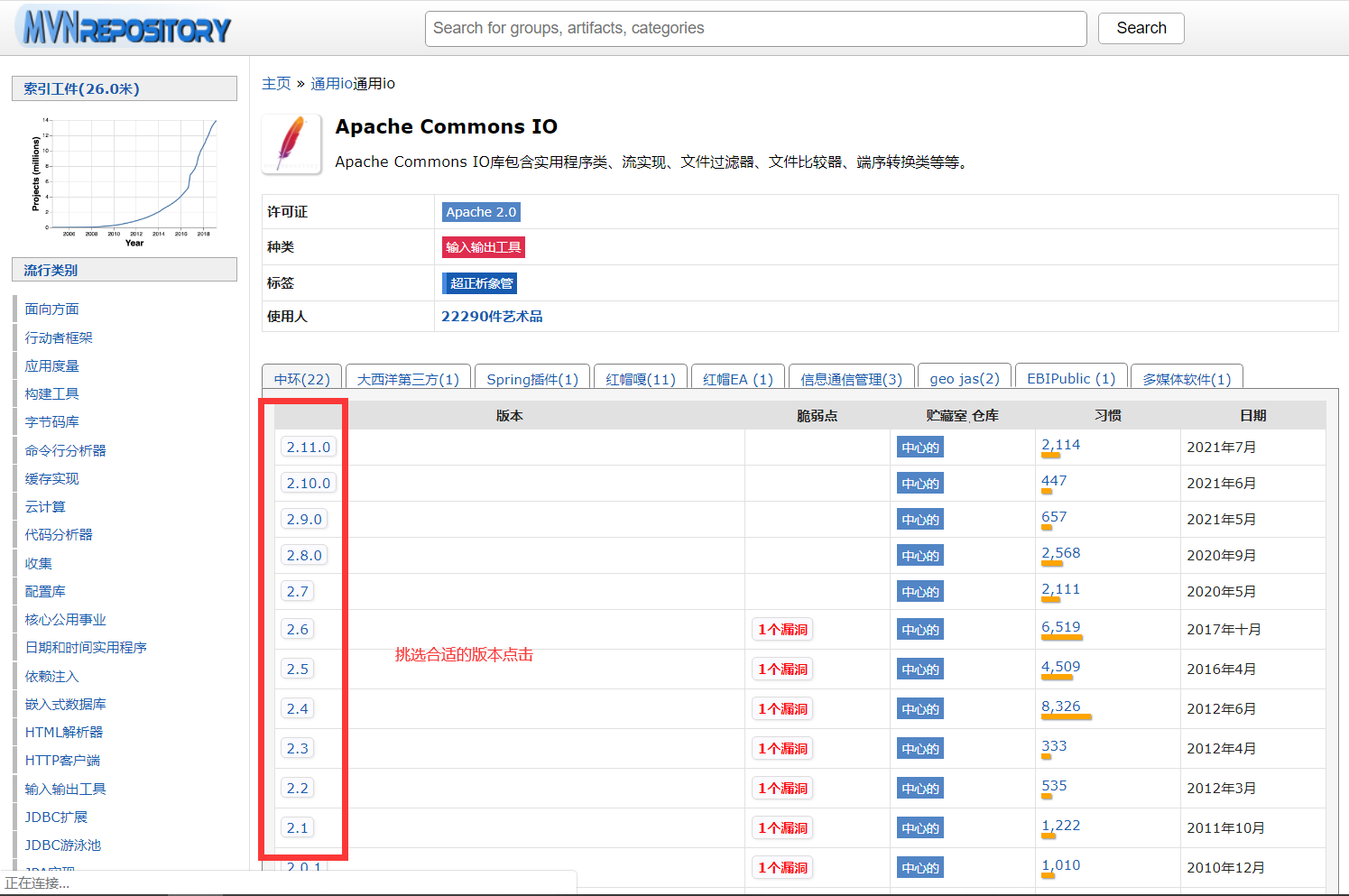Select version 2.2
This screenshot has height=896, width=1349.
click(298, 789)
